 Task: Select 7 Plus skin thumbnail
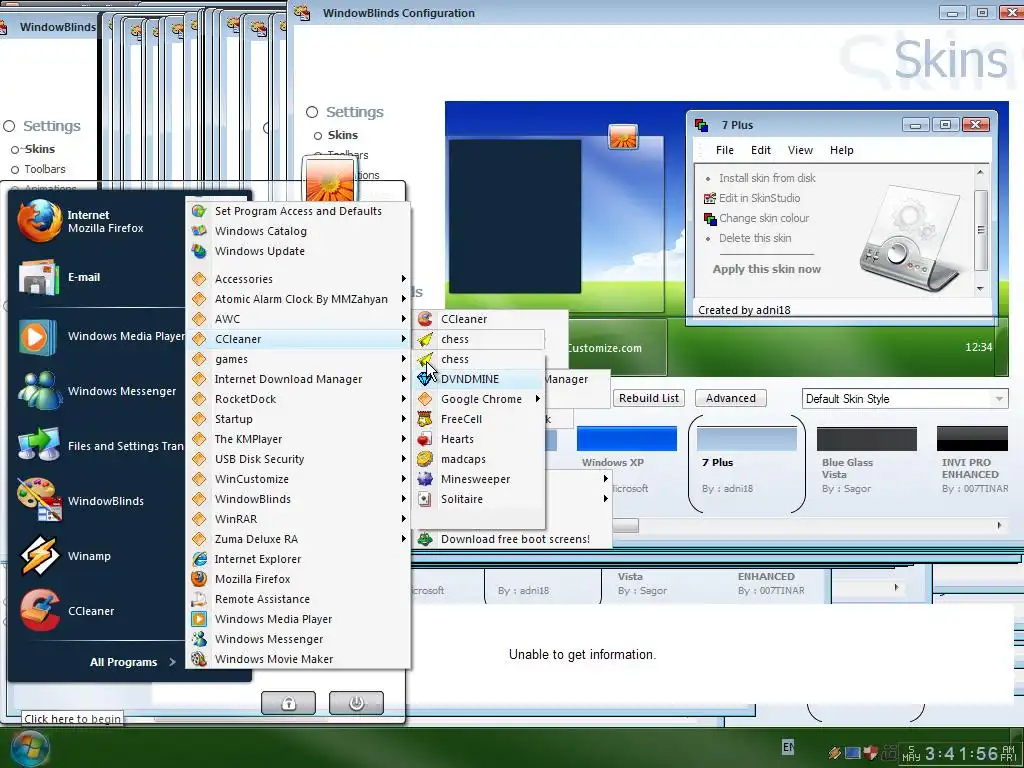pos(746,439)
